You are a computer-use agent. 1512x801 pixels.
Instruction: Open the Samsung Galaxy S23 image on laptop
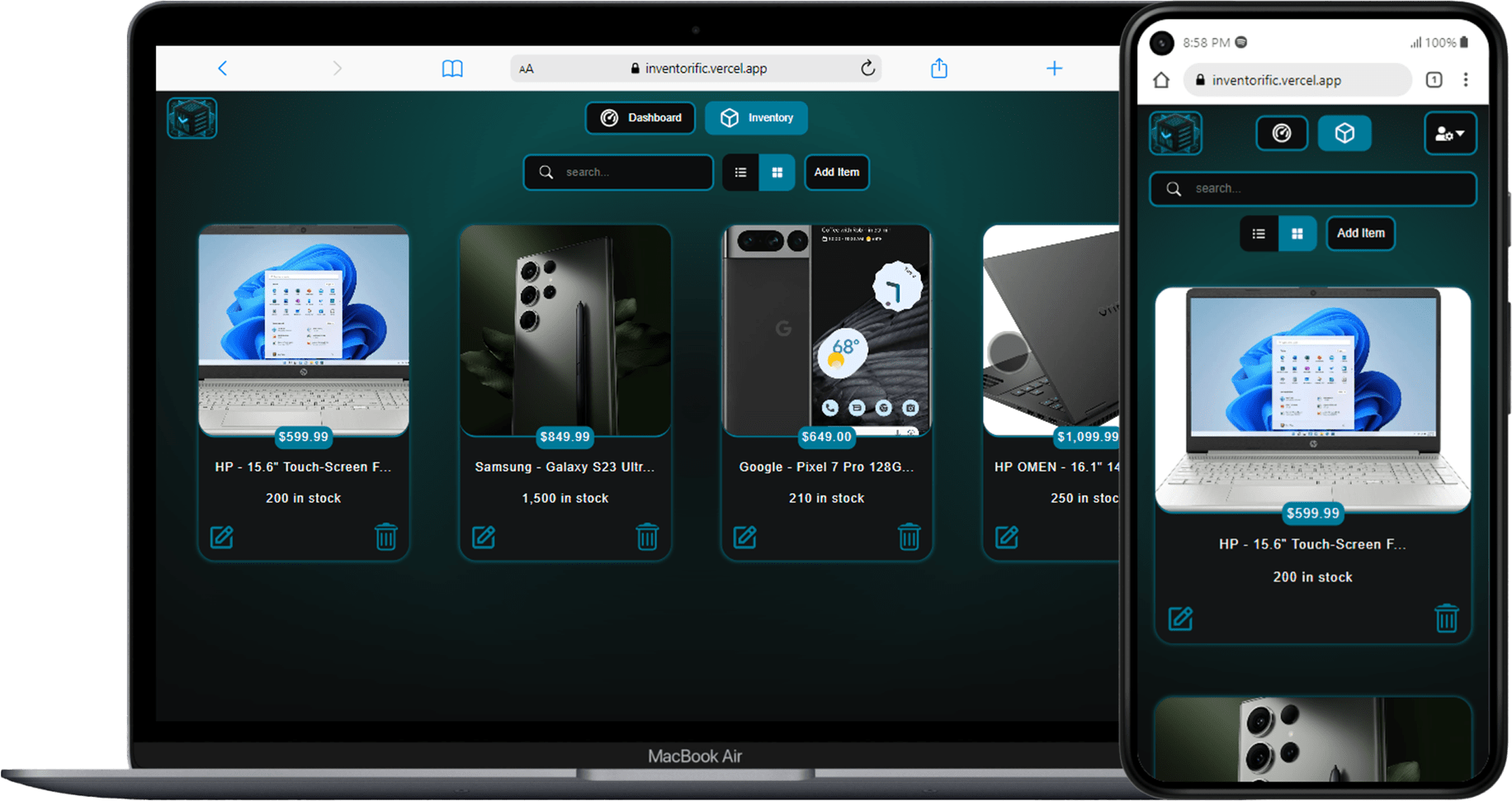point(565,330)
